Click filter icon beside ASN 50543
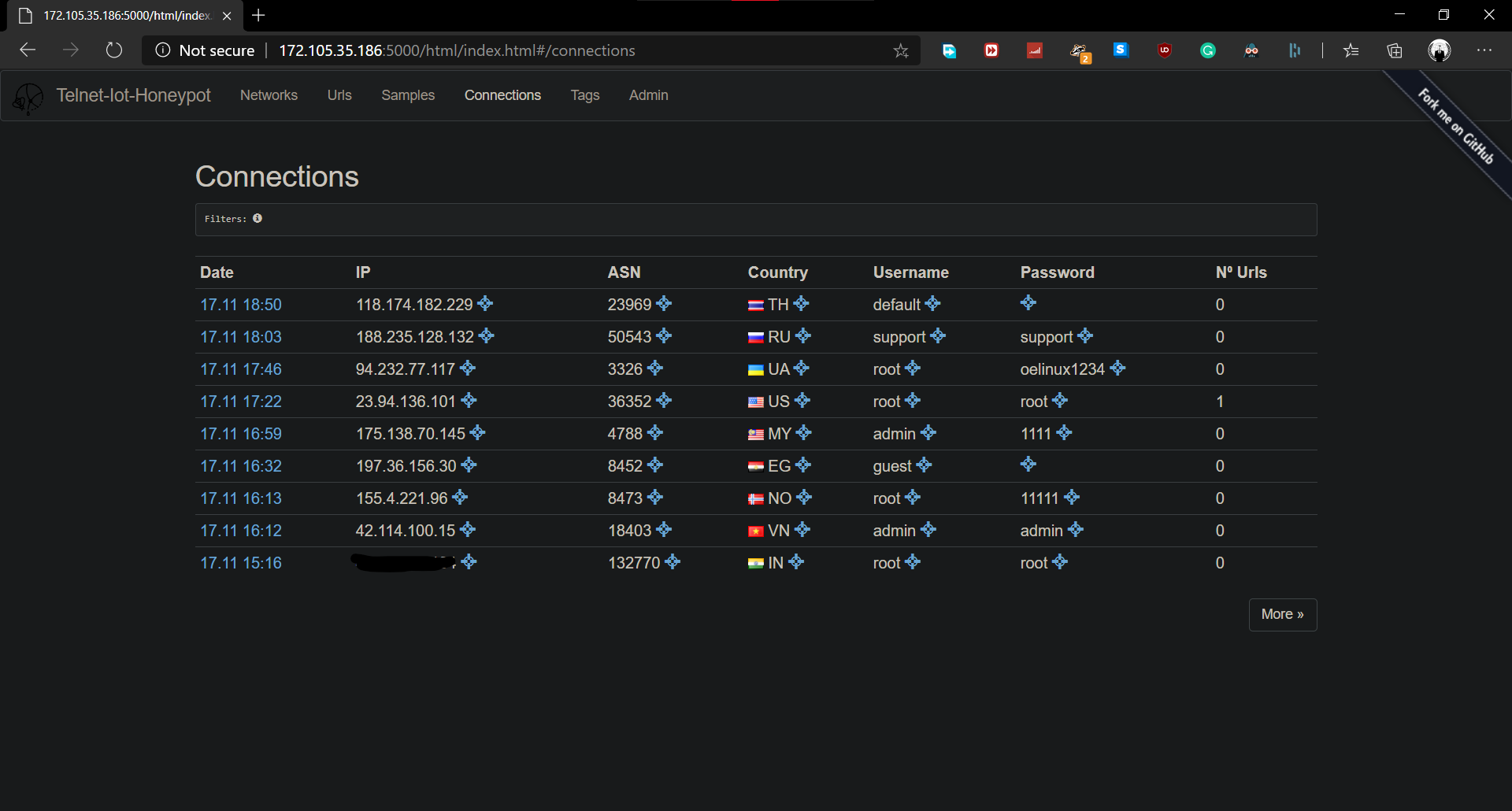 [664, 336]
